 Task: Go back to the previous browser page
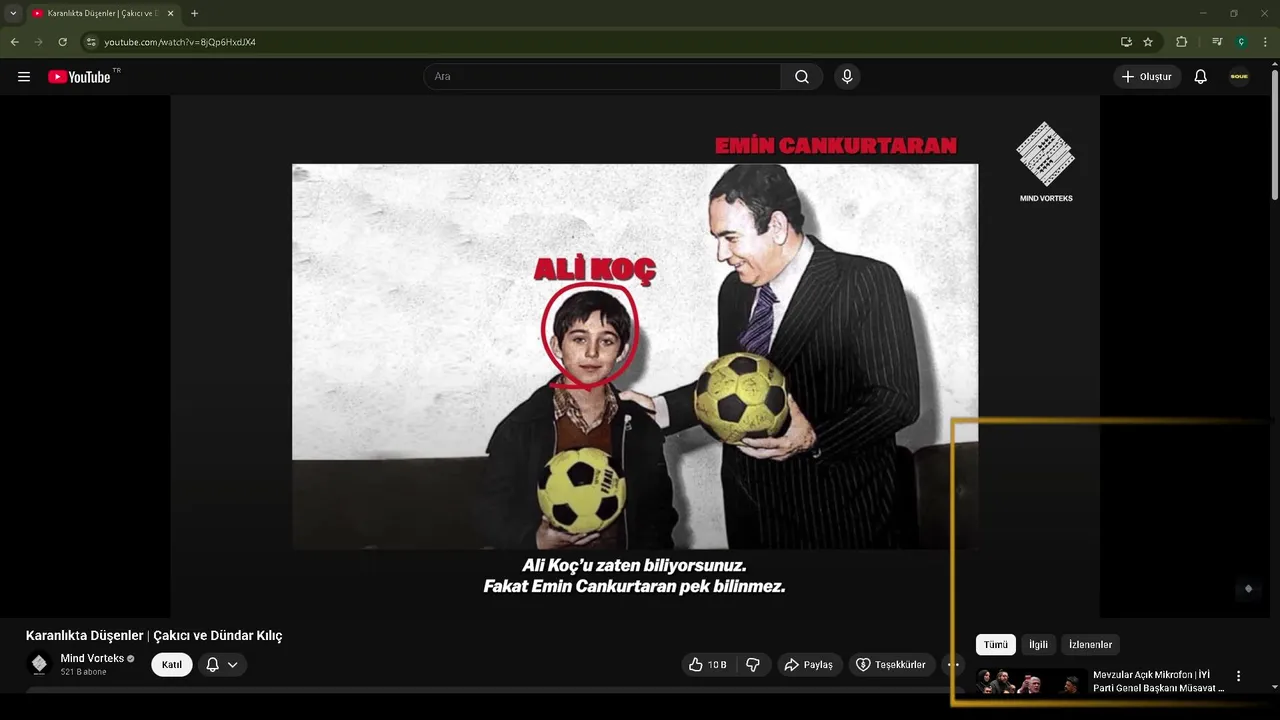point(14,42)
